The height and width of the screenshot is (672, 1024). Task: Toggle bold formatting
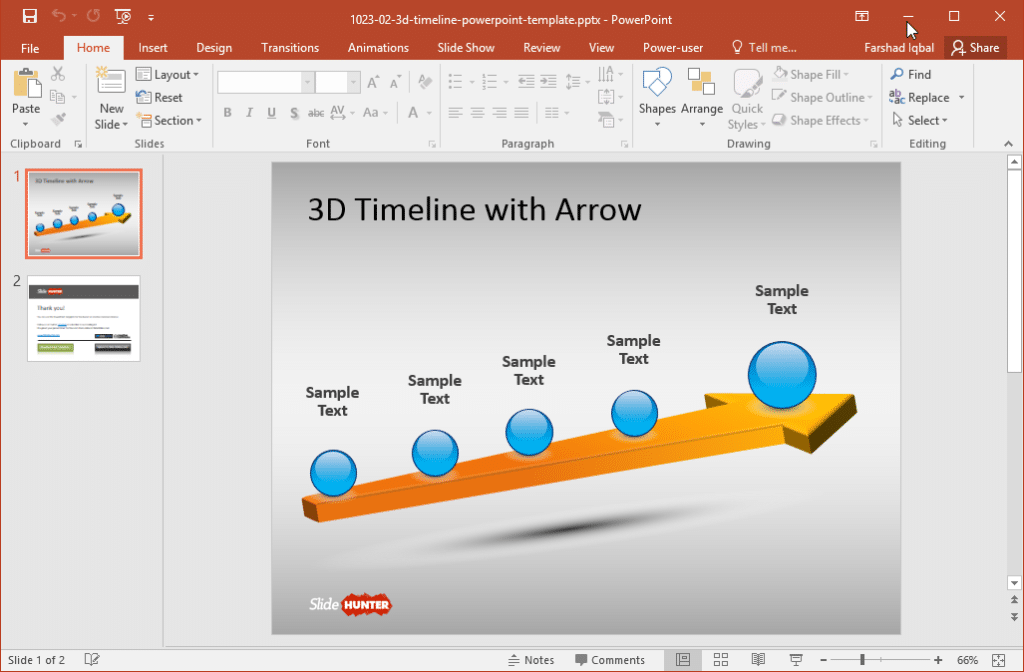[x=227, y=113]
